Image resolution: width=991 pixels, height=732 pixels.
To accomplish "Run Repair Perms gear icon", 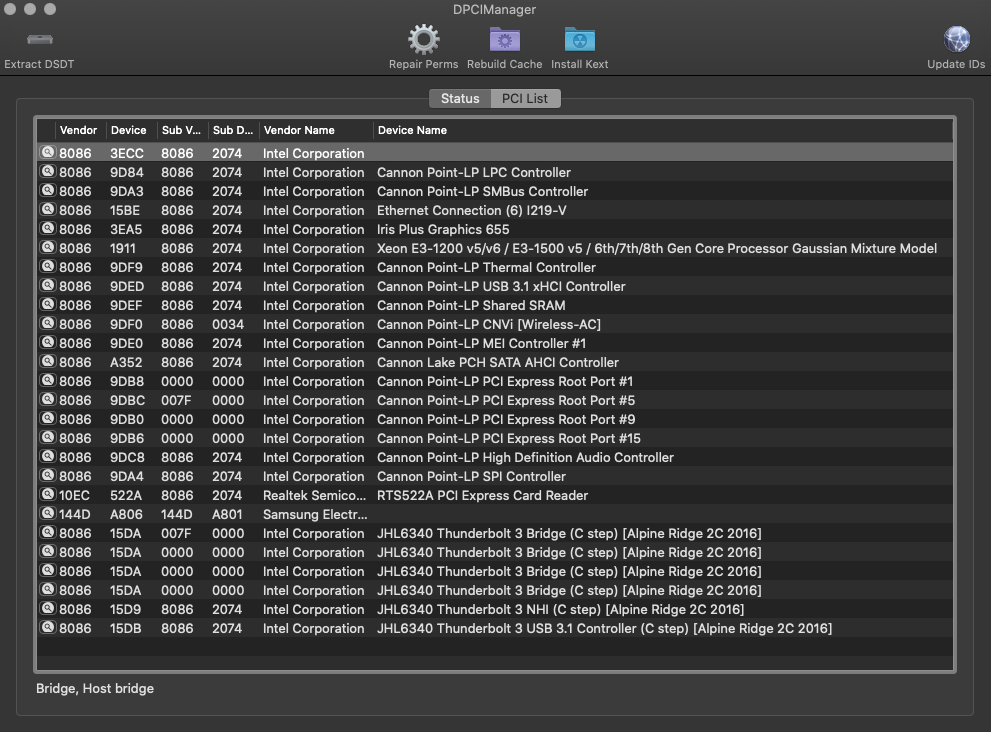I will (x=423, y=40).
